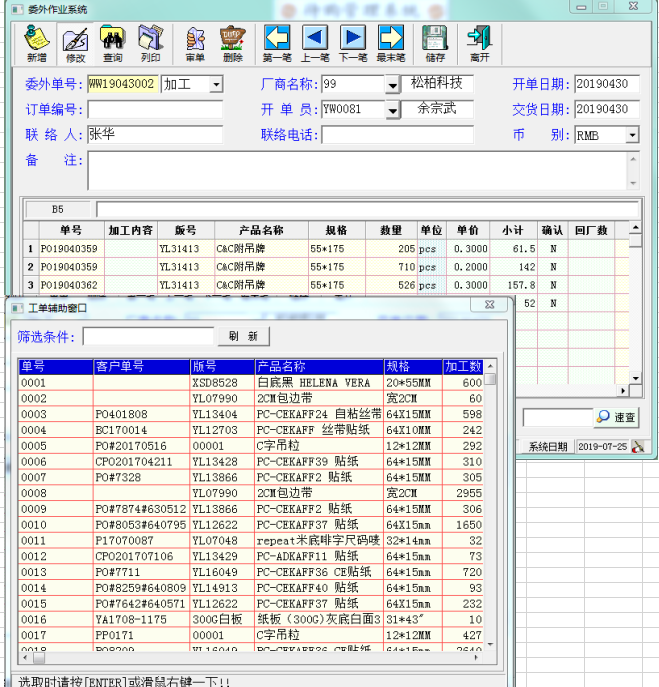This screenshot has width=659, height=687.
Task: Click the 新增 (New) toolbar icon
Action: 37,44
